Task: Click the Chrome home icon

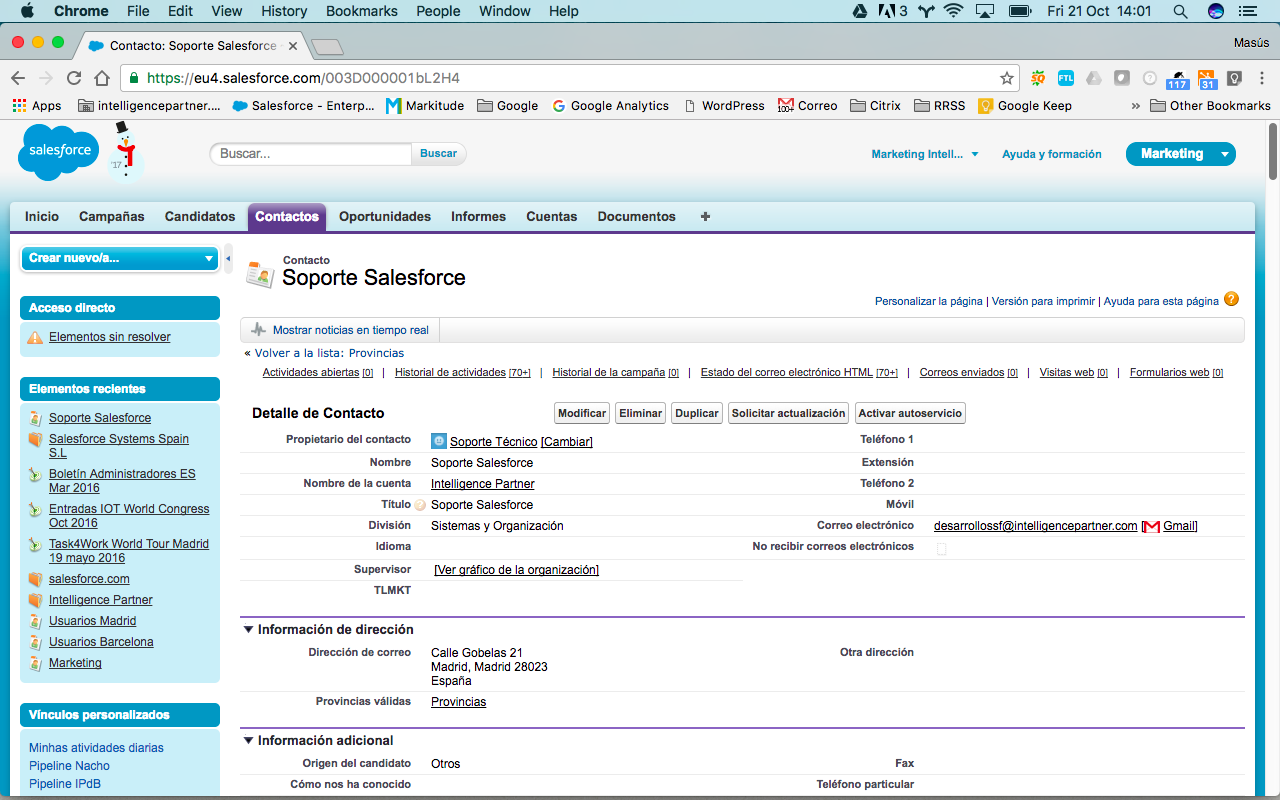Action: point(102,78)
